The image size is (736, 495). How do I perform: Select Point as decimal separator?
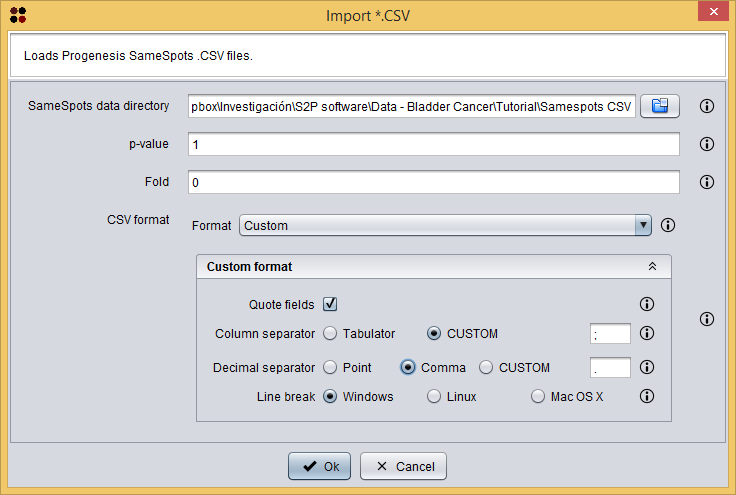pyautogui.click(x=330, y=367)
